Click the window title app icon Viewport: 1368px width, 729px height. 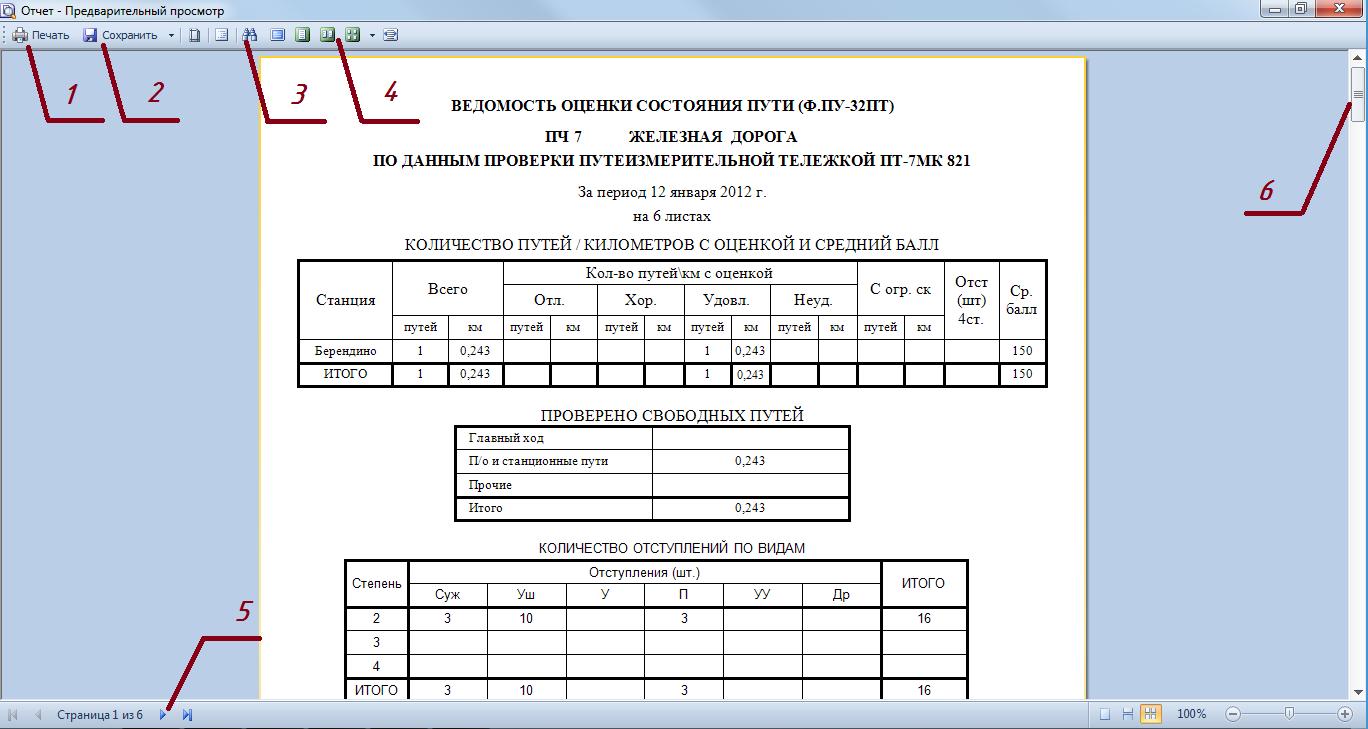coord(9,10)
